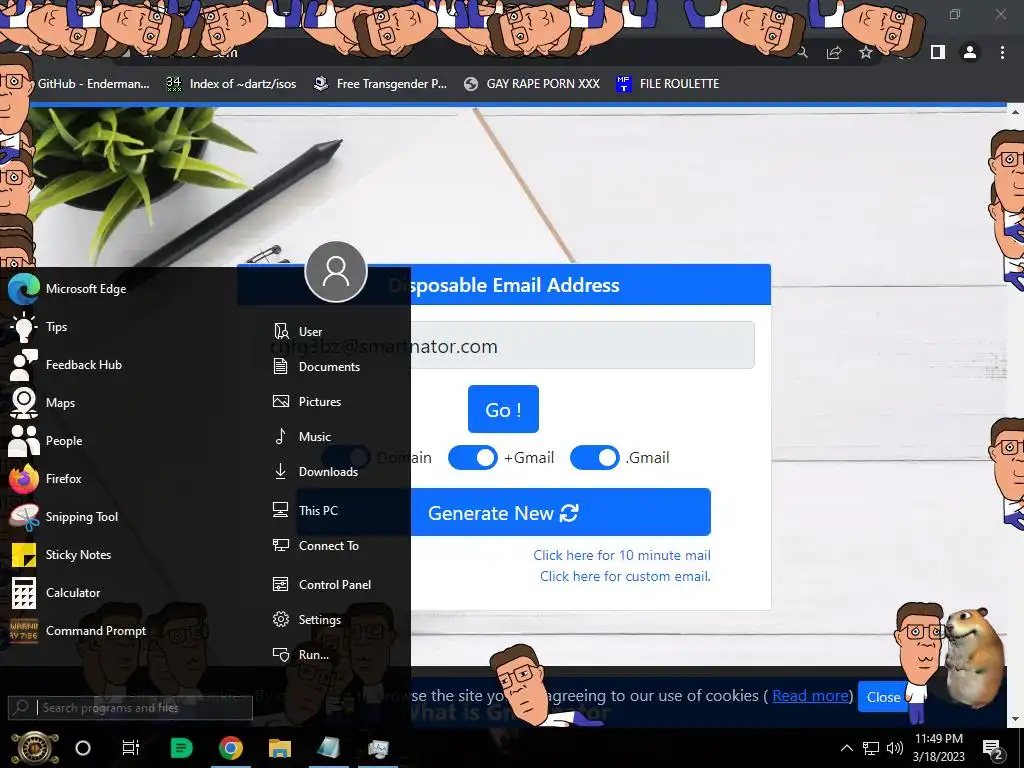Viewport: 1024px width, 768px height.
Task: Open Pictures in start menu
Action: (307, 402)
